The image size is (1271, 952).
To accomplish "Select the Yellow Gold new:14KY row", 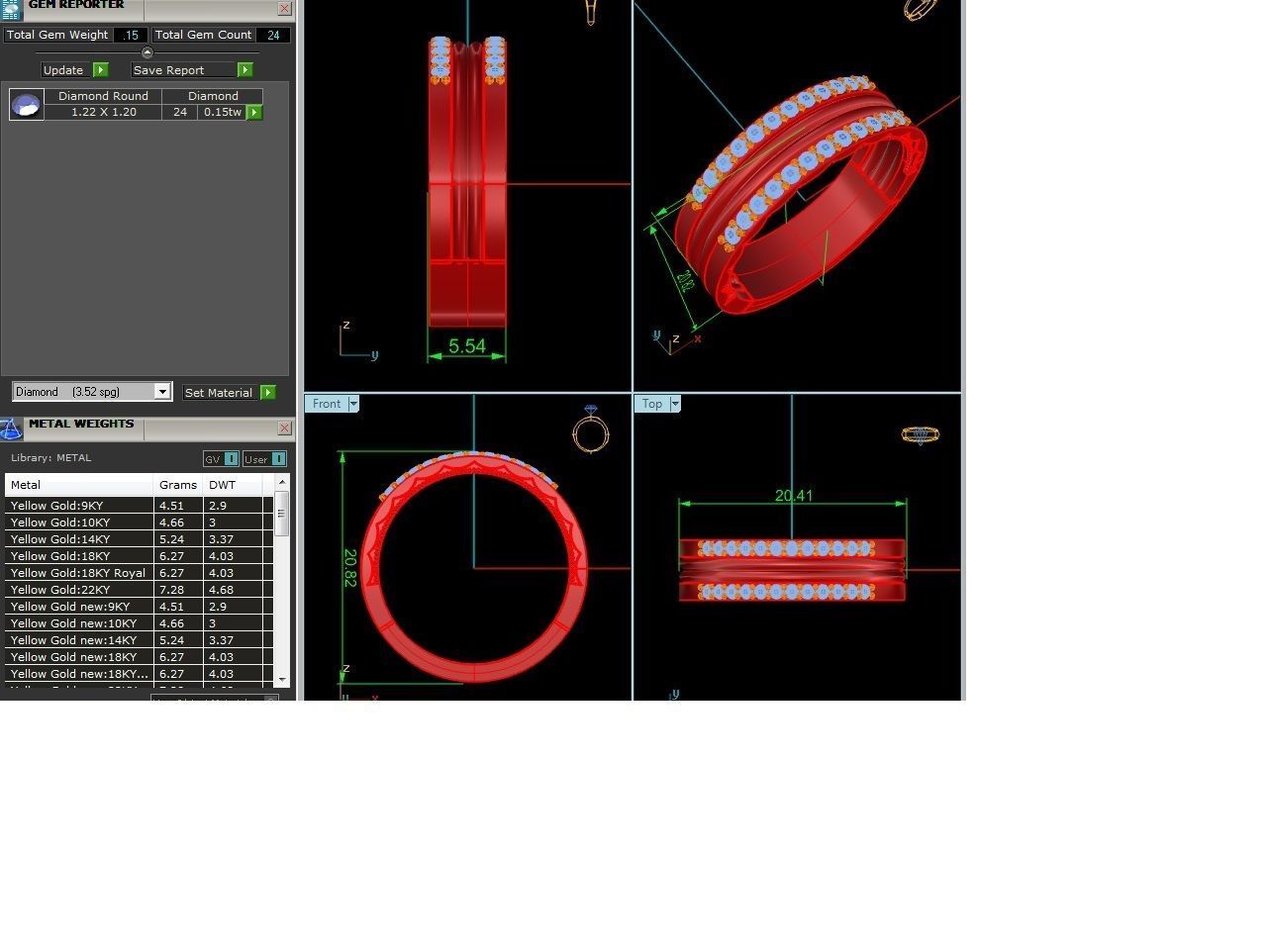I will point(140,640).
